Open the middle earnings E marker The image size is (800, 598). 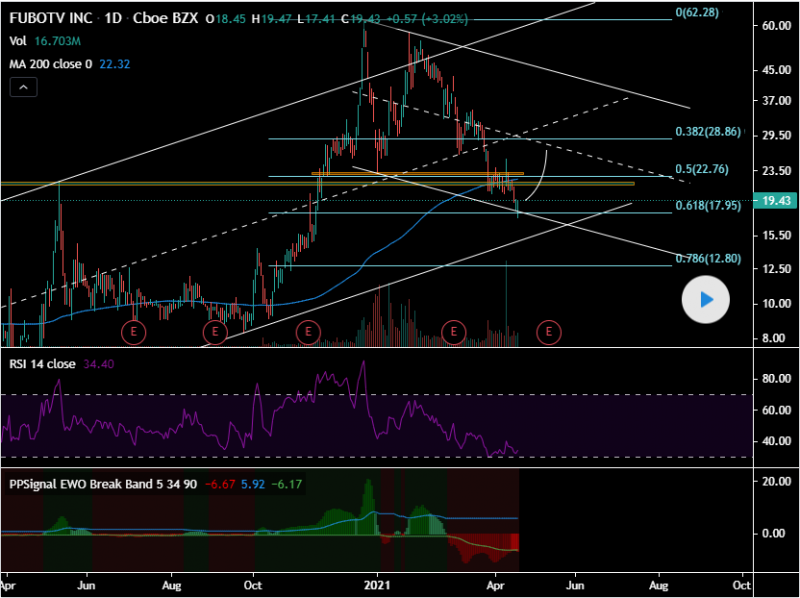coord(309,330)
